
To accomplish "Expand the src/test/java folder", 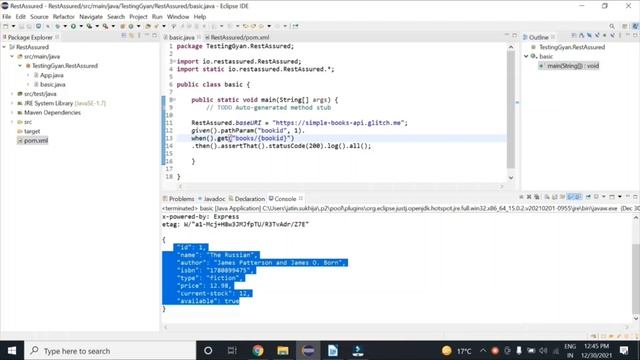I will [12, 94].
